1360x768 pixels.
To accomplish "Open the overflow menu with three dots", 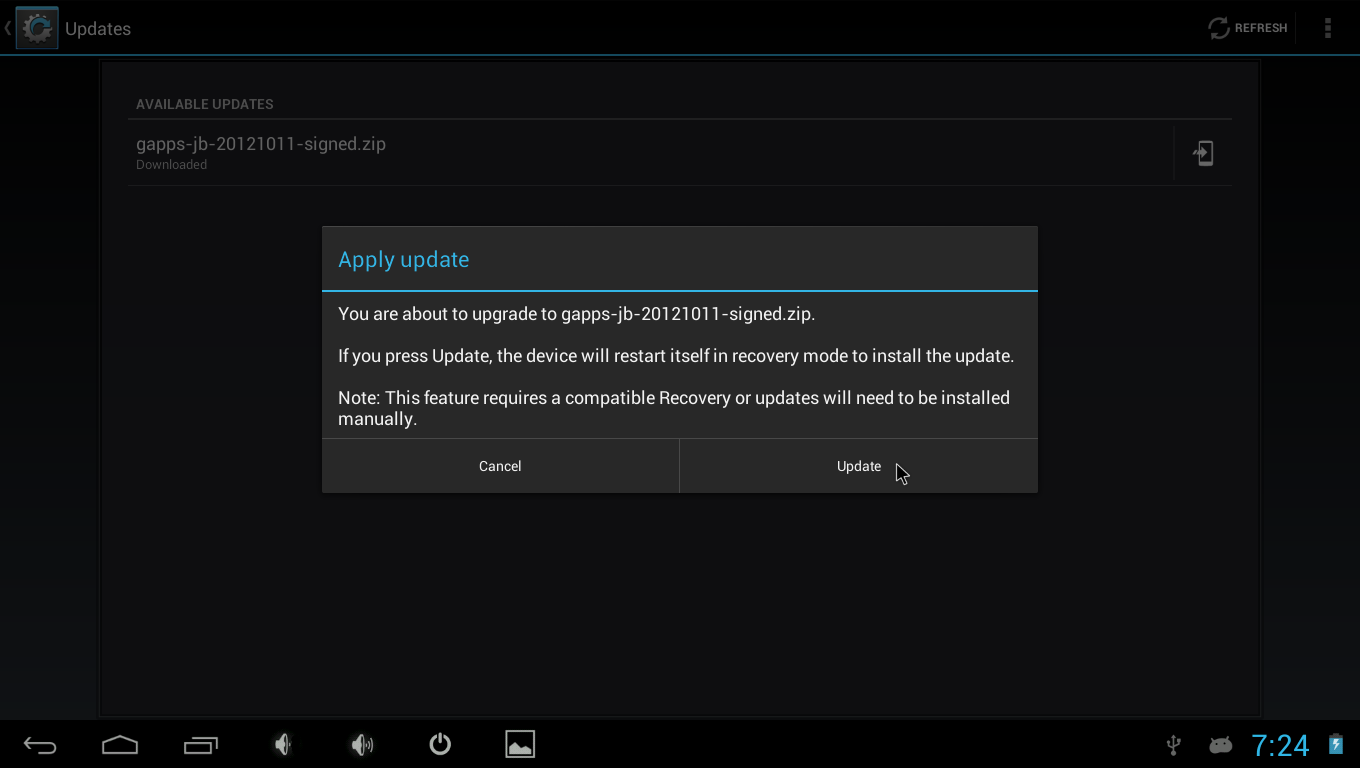I will (x=1328, y=28).
